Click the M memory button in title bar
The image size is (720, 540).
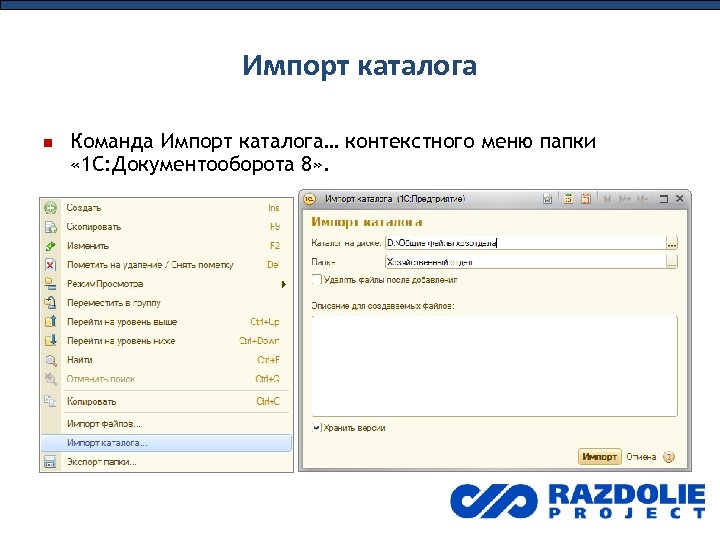tap(608, 199)
